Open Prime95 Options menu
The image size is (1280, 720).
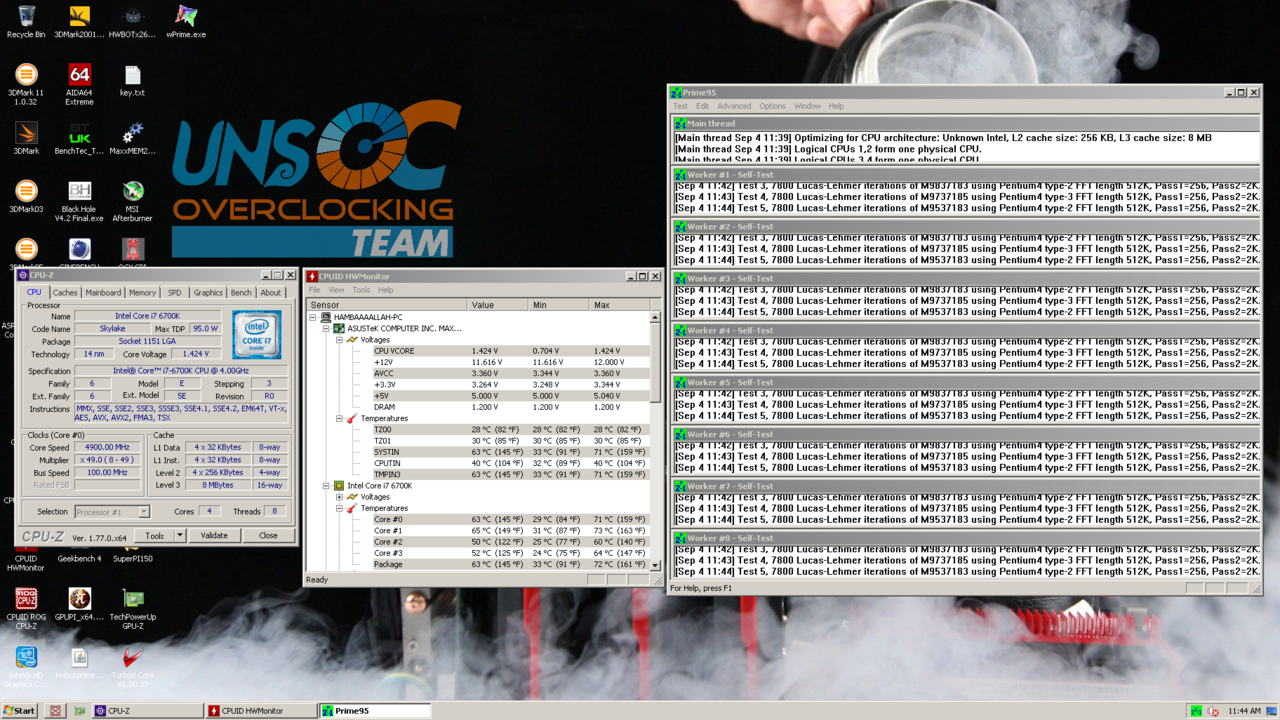tap(772, 106)
